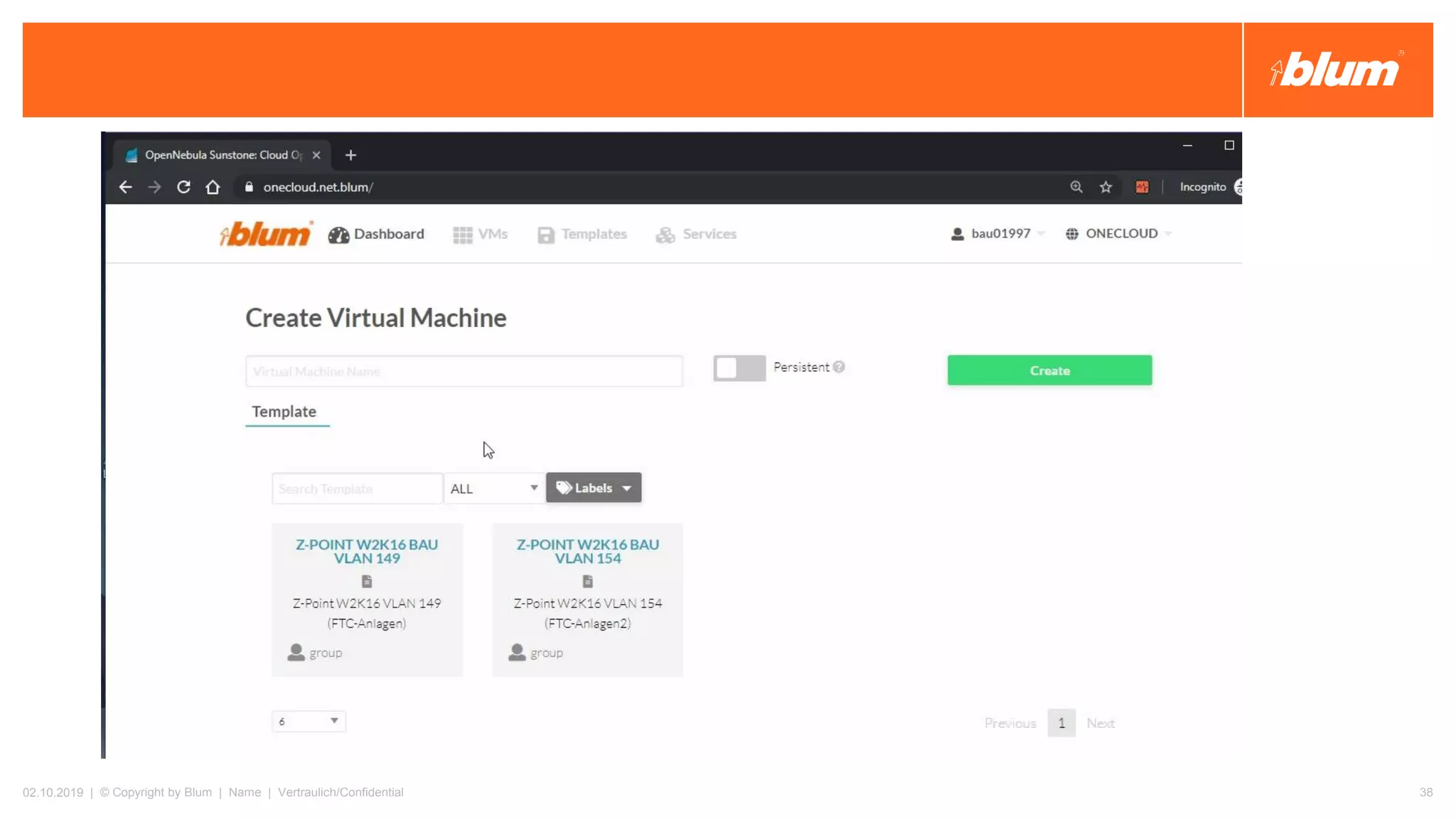Click the zoom magnifier icon in address bar
The height and width of the screenshot is (819, 1456).
coord(1076,187)
